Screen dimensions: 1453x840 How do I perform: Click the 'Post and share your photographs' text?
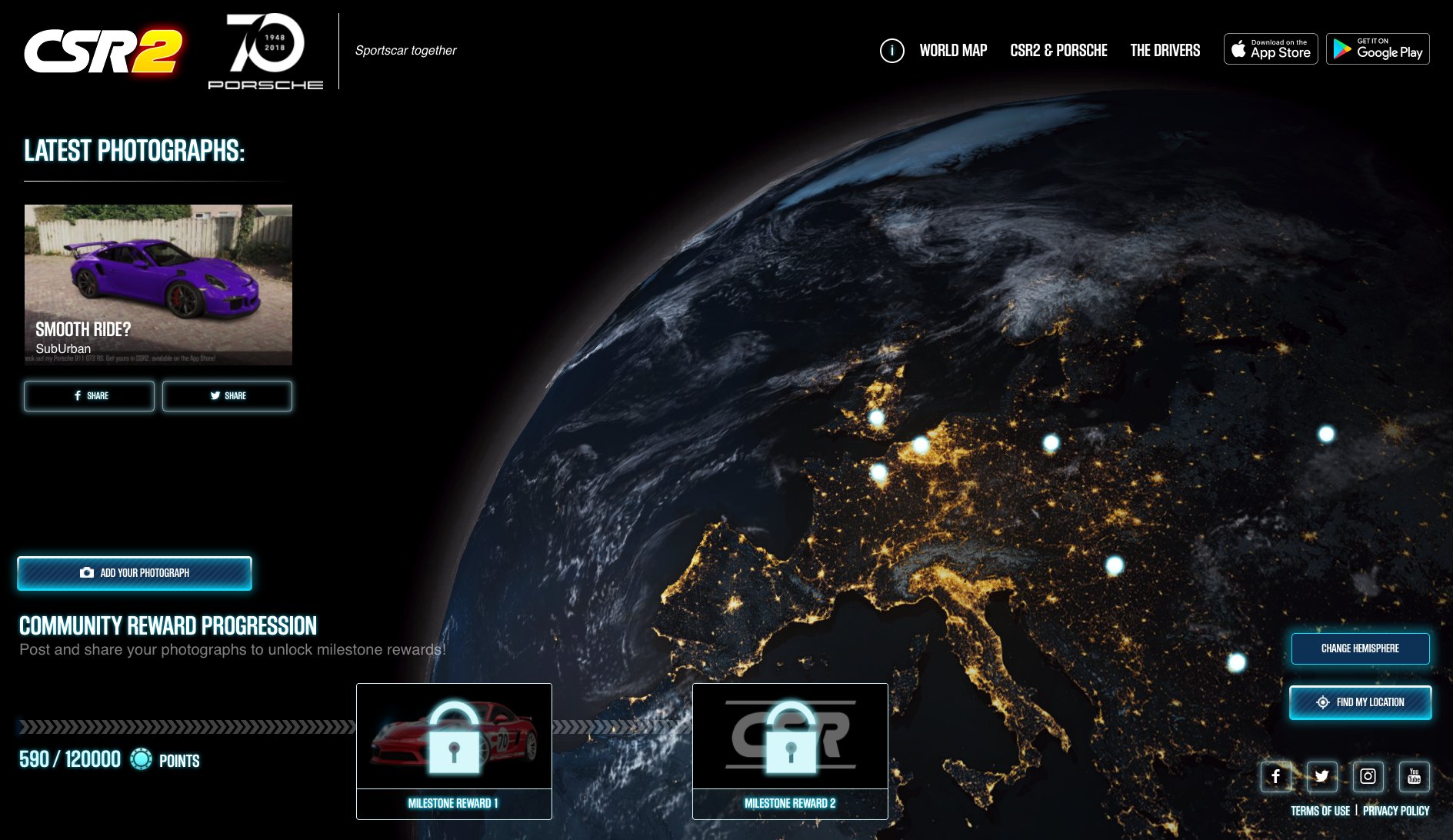coord(232,649)
